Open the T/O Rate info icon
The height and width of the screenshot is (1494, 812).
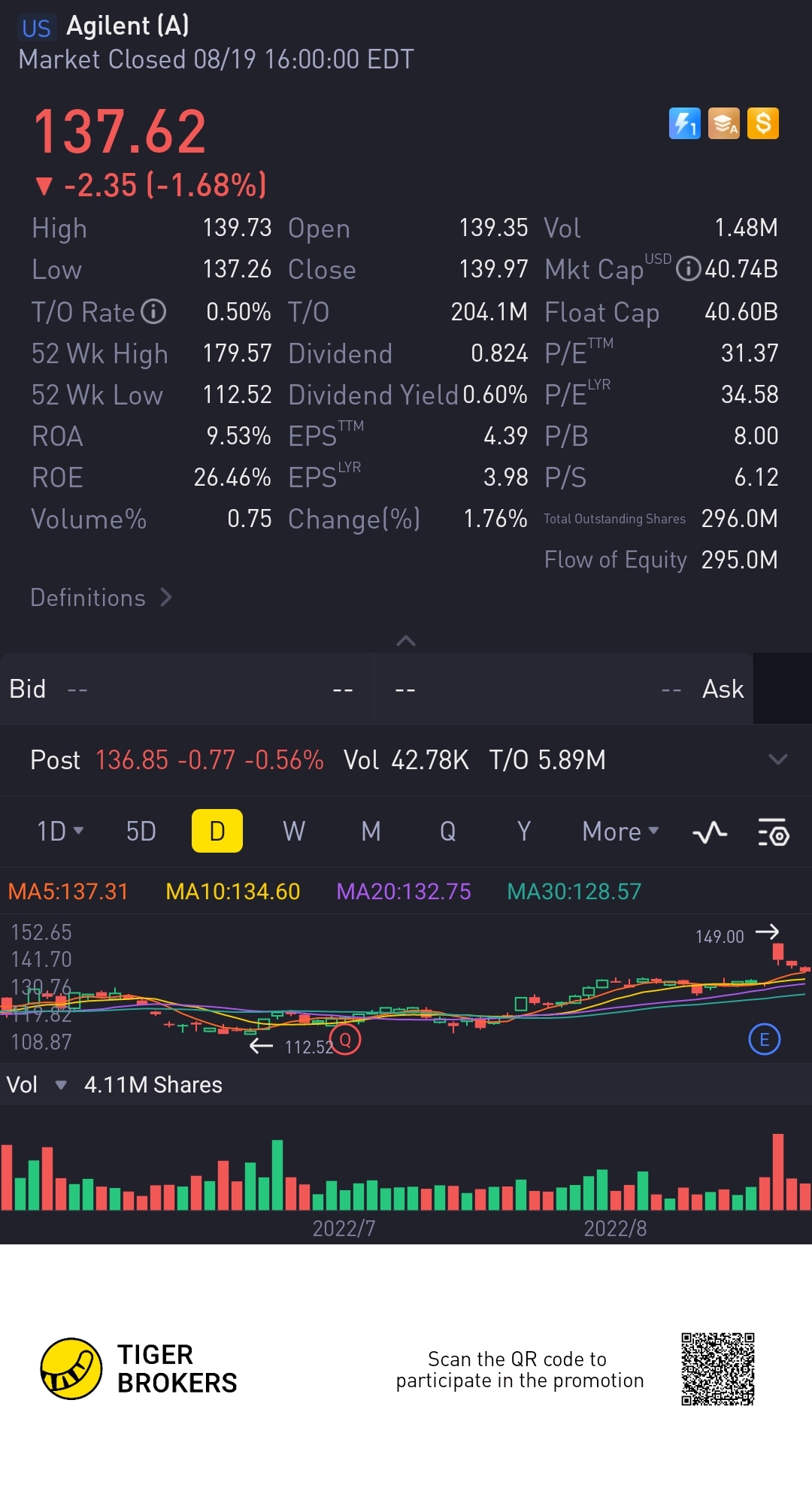[x=153, y=311]
